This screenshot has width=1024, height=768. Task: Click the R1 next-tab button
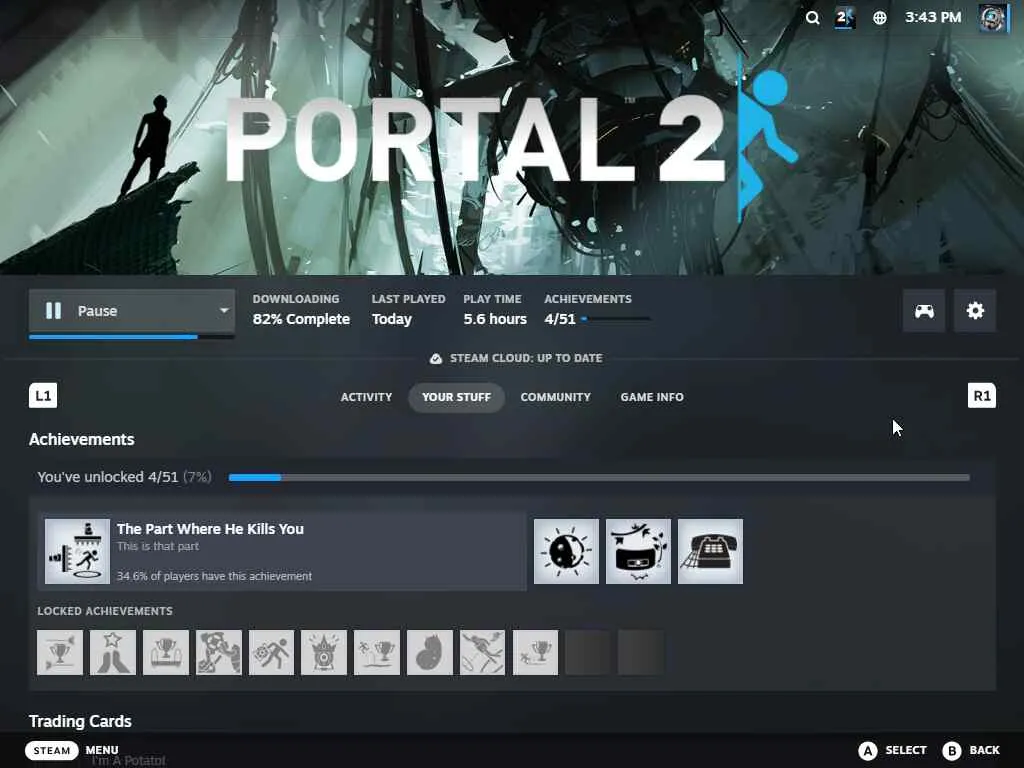click(x=982, y=396)
